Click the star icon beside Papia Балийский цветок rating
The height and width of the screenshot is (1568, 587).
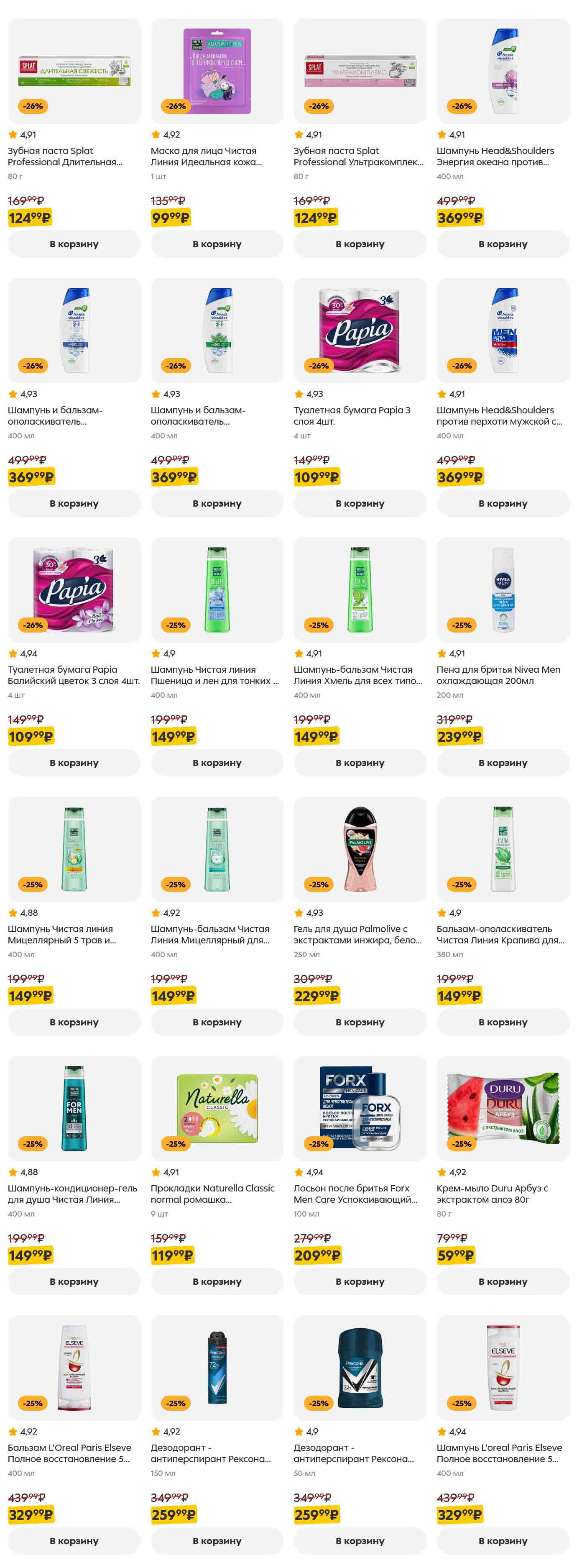click(x=13, y=654)
